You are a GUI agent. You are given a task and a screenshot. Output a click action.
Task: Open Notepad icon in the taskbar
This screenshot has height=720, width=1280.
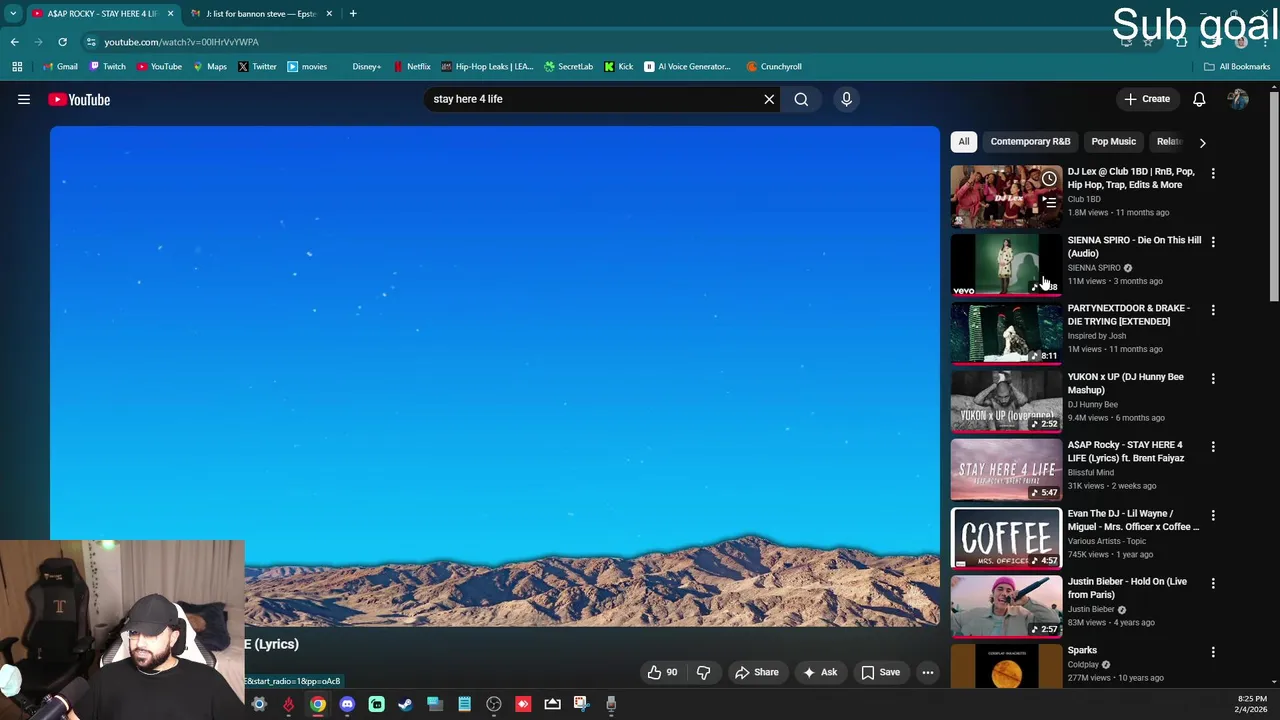(464, 704)
